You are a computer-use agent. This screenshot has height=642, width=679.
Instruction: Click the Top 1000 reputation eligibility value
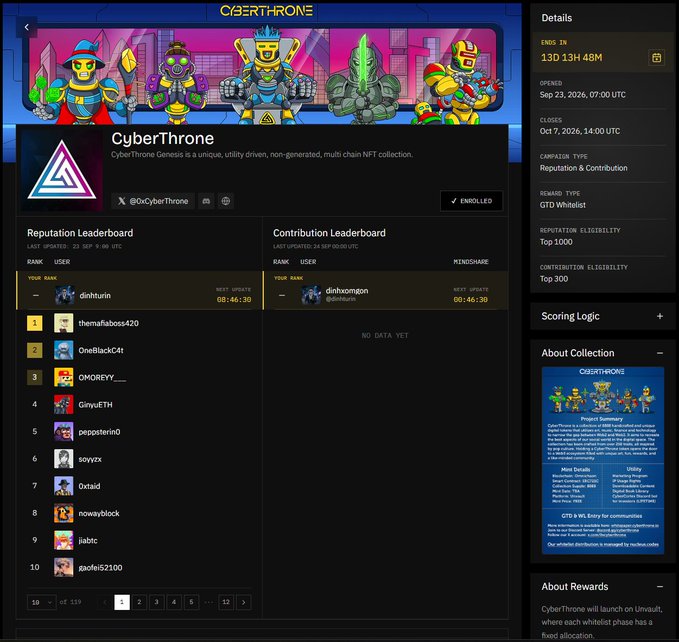556,242
